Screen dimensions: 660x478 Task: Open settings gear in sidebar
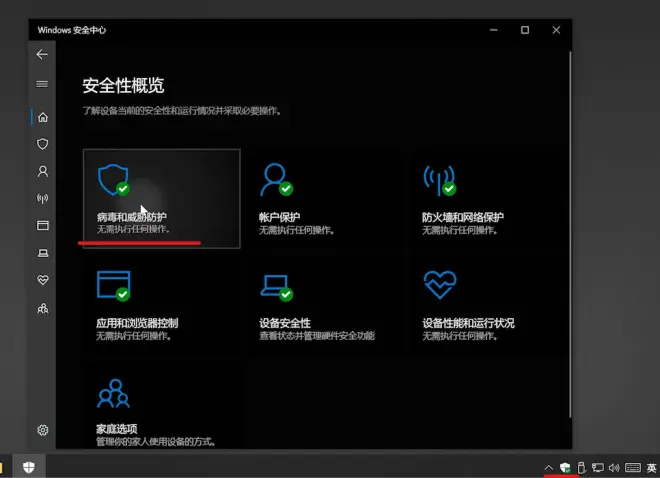(x=43, y=430)
